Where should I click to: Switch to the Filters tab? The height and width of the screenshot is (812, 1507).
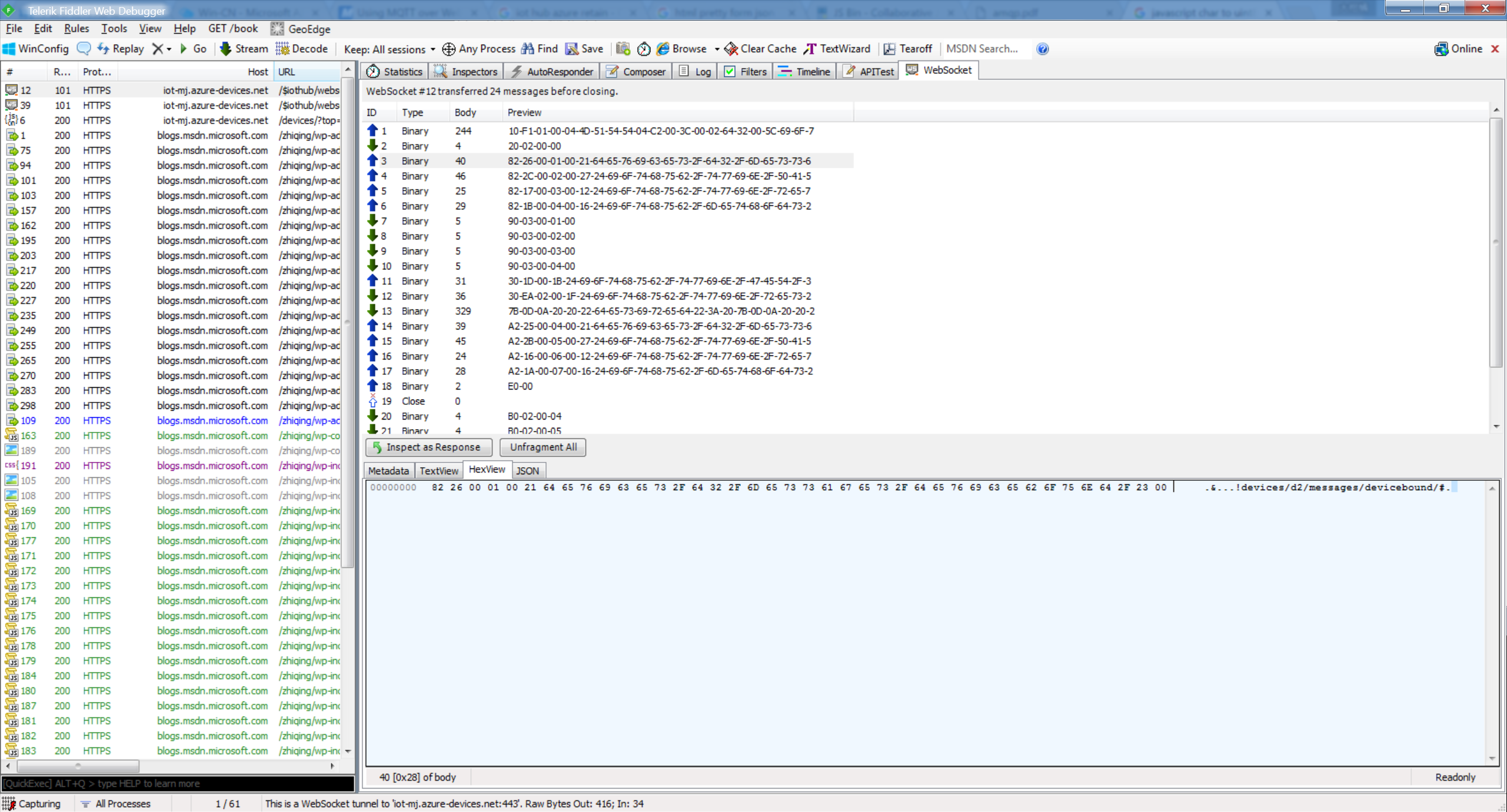click(x=745, y=71)
